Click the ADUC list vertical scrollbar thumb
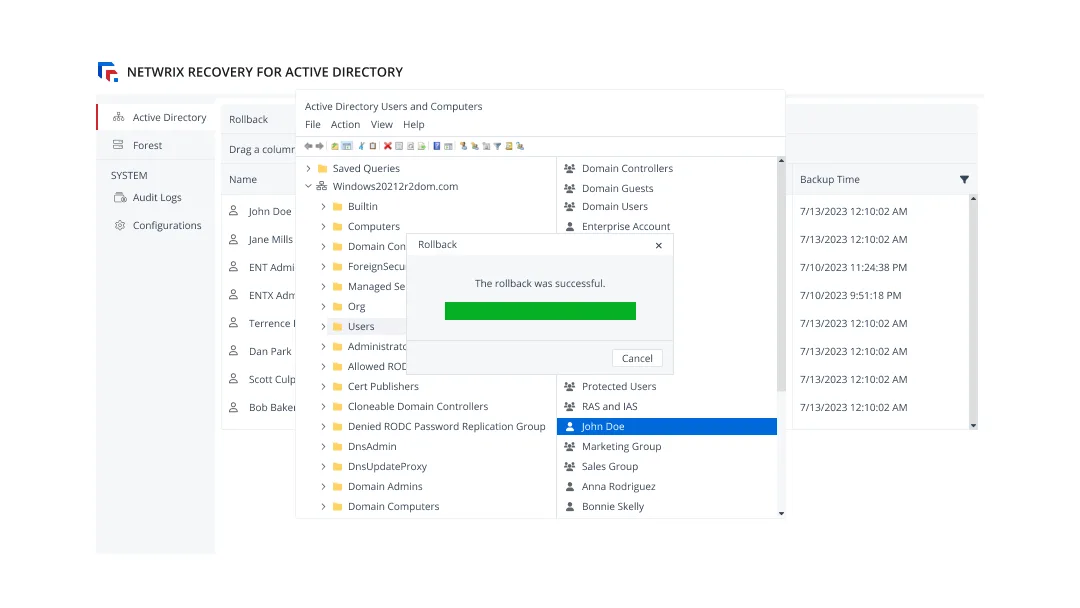This screenshot has height=608, width=1080. pyautogui.click(x=781, y=278)
